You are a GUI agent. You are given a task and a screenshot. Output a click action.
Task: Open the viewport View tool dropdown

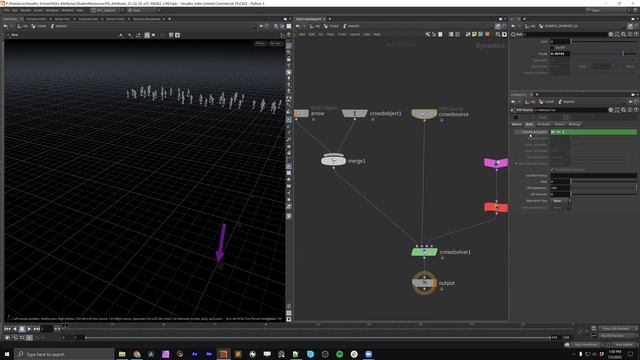[15, 35]
